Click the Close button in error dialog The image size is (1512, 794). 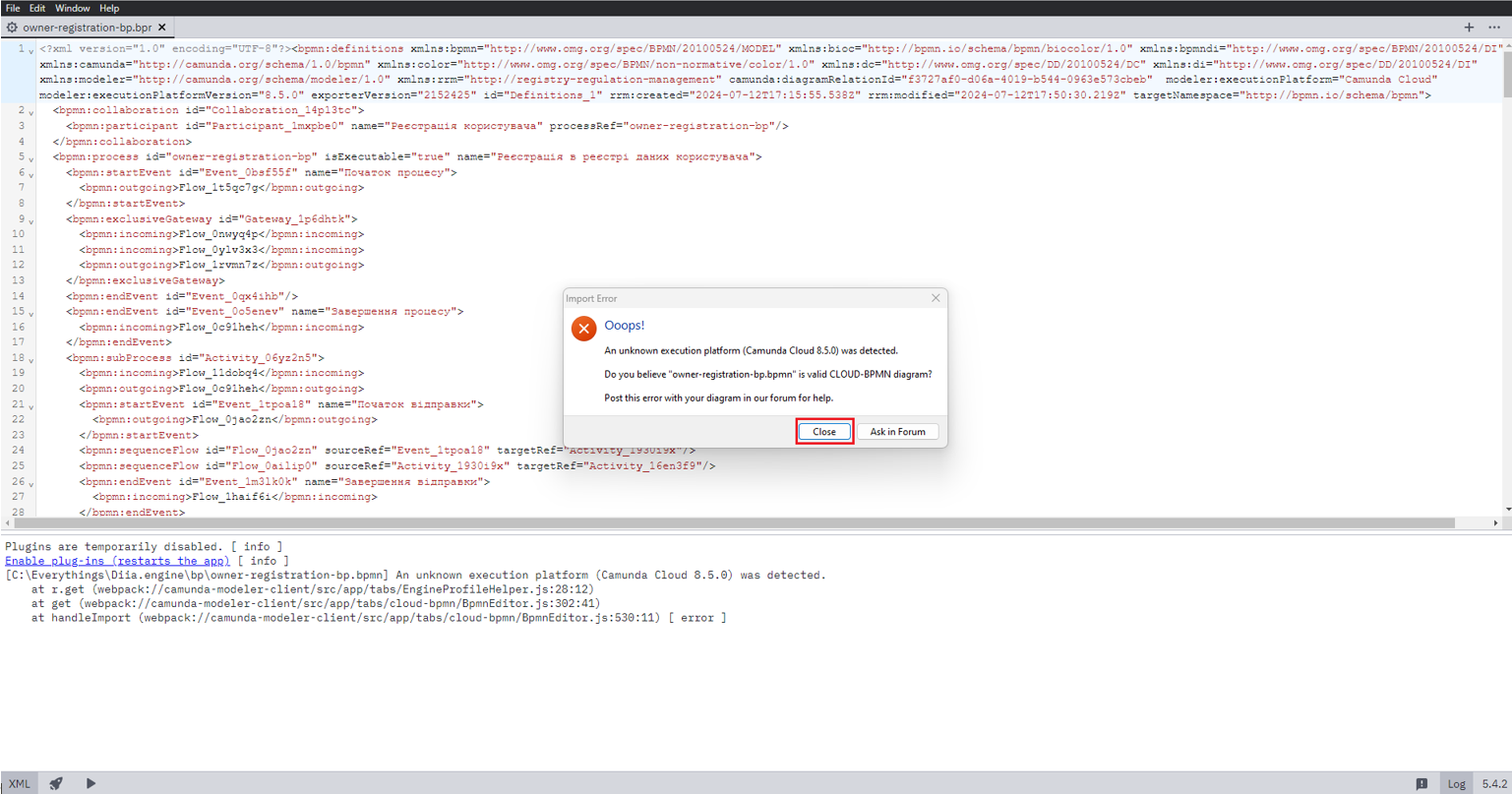(823, 432)
